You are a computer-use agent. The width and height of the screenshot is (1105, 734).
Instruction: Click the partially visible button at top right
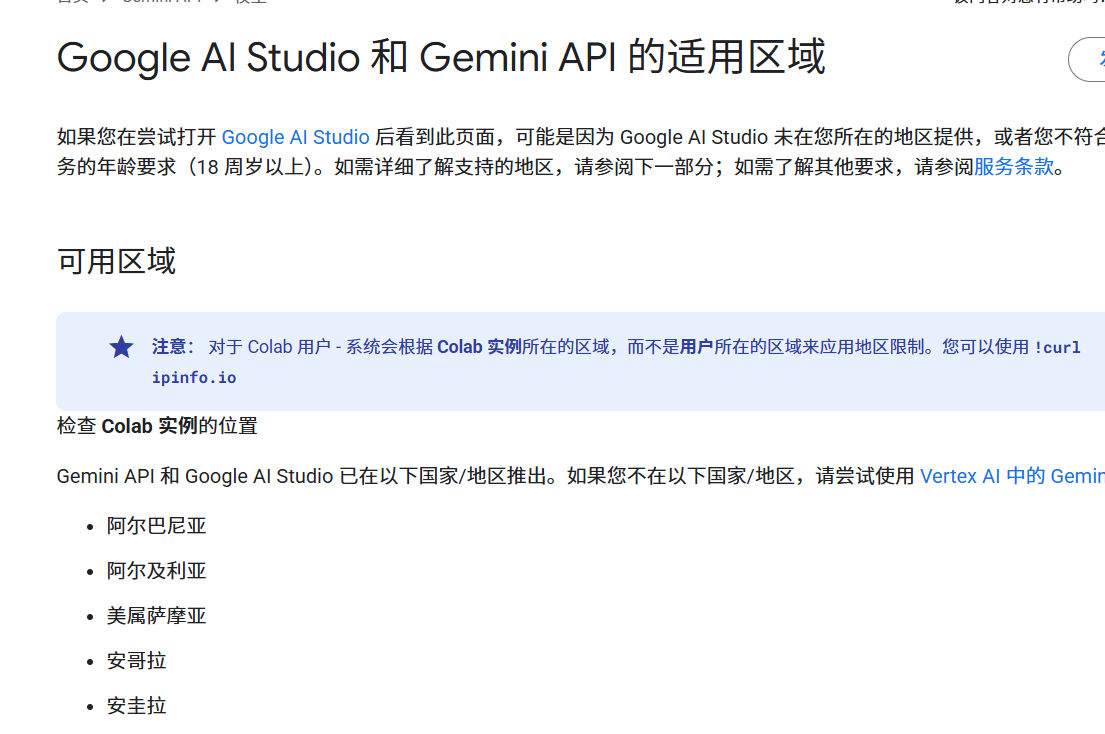coord(1087,60)
